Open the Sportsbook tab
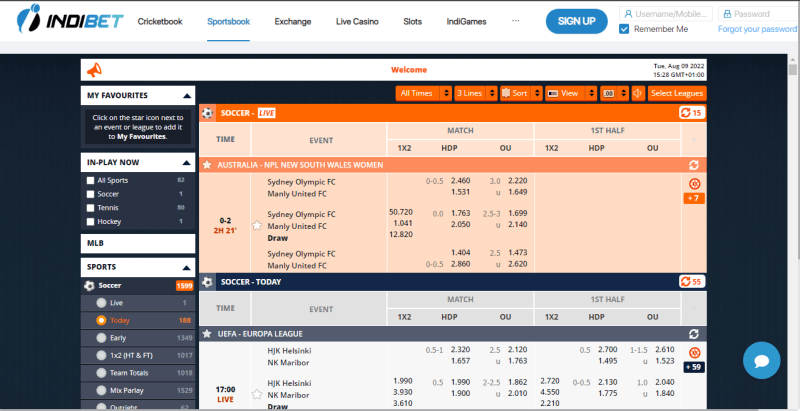The width and height of the screenshot is (800, 411). (x=229, y=21)
